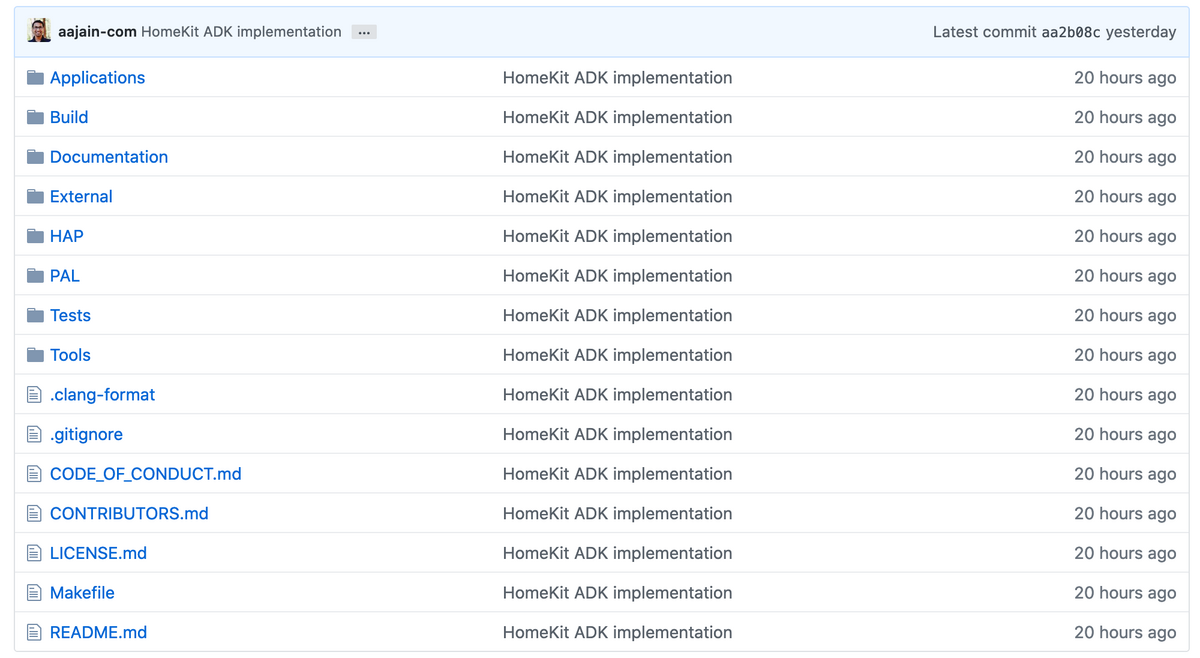Image resolution: width=1200 pixels, height=658 pixels.
Task: Open commit message on Makefile row
Action: [617, 593]
